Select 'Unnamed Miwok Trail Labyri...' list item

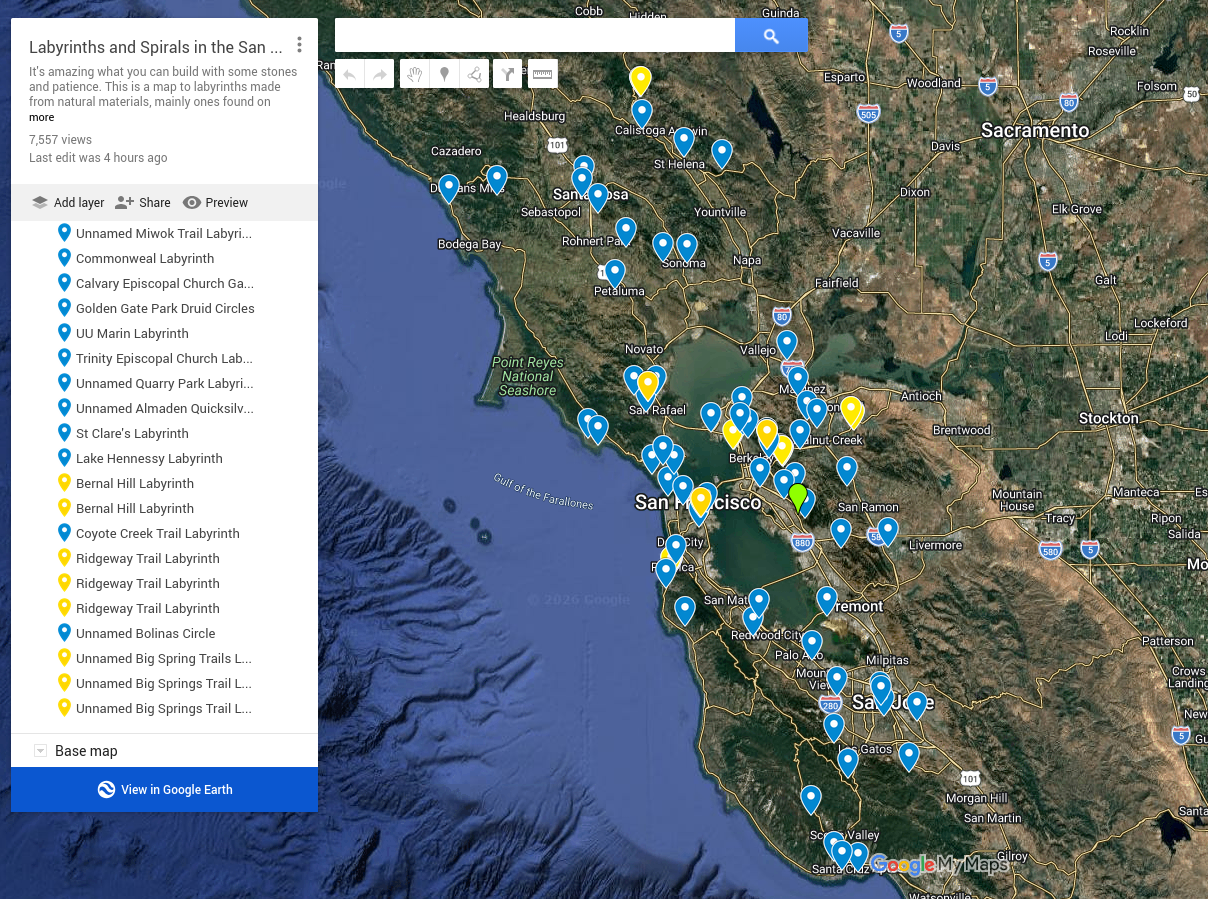[x=164, y=233]
